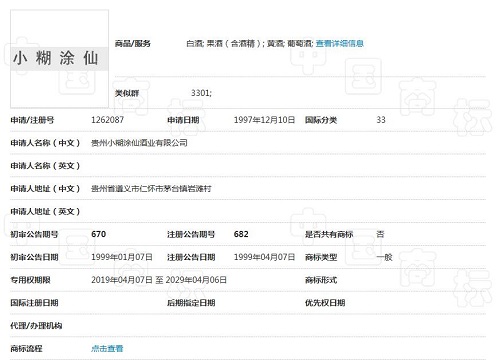Select the application number 1262087
This screenshot has height=360, width=500.
(x=107, y=120)
